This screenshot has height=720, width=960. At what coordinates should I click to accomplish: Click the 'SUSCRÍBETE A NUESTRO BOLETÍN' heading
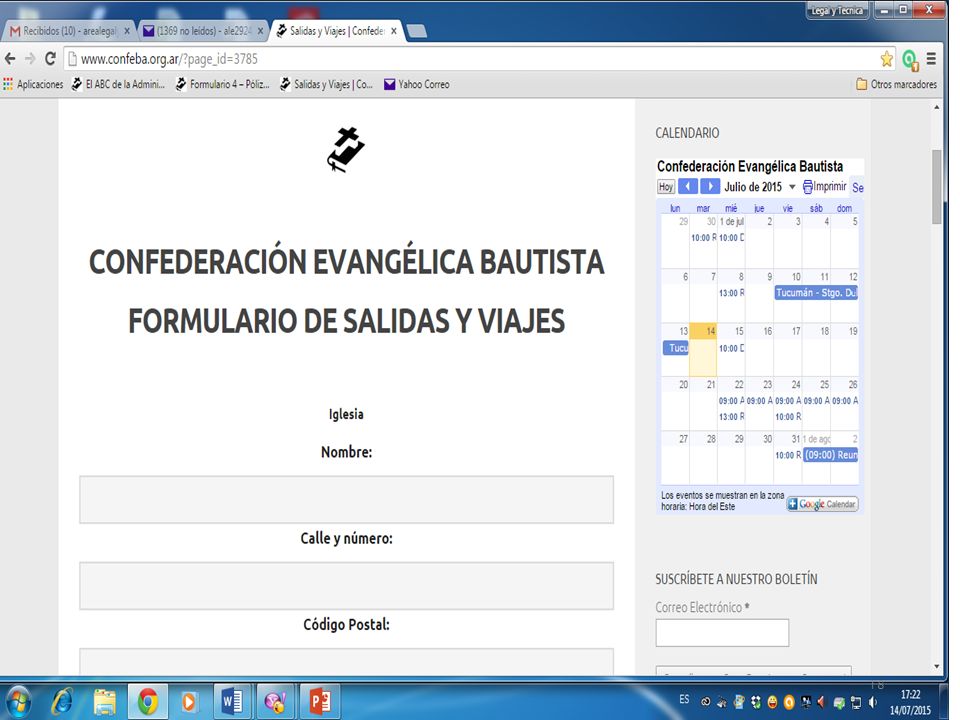[736, 579]
